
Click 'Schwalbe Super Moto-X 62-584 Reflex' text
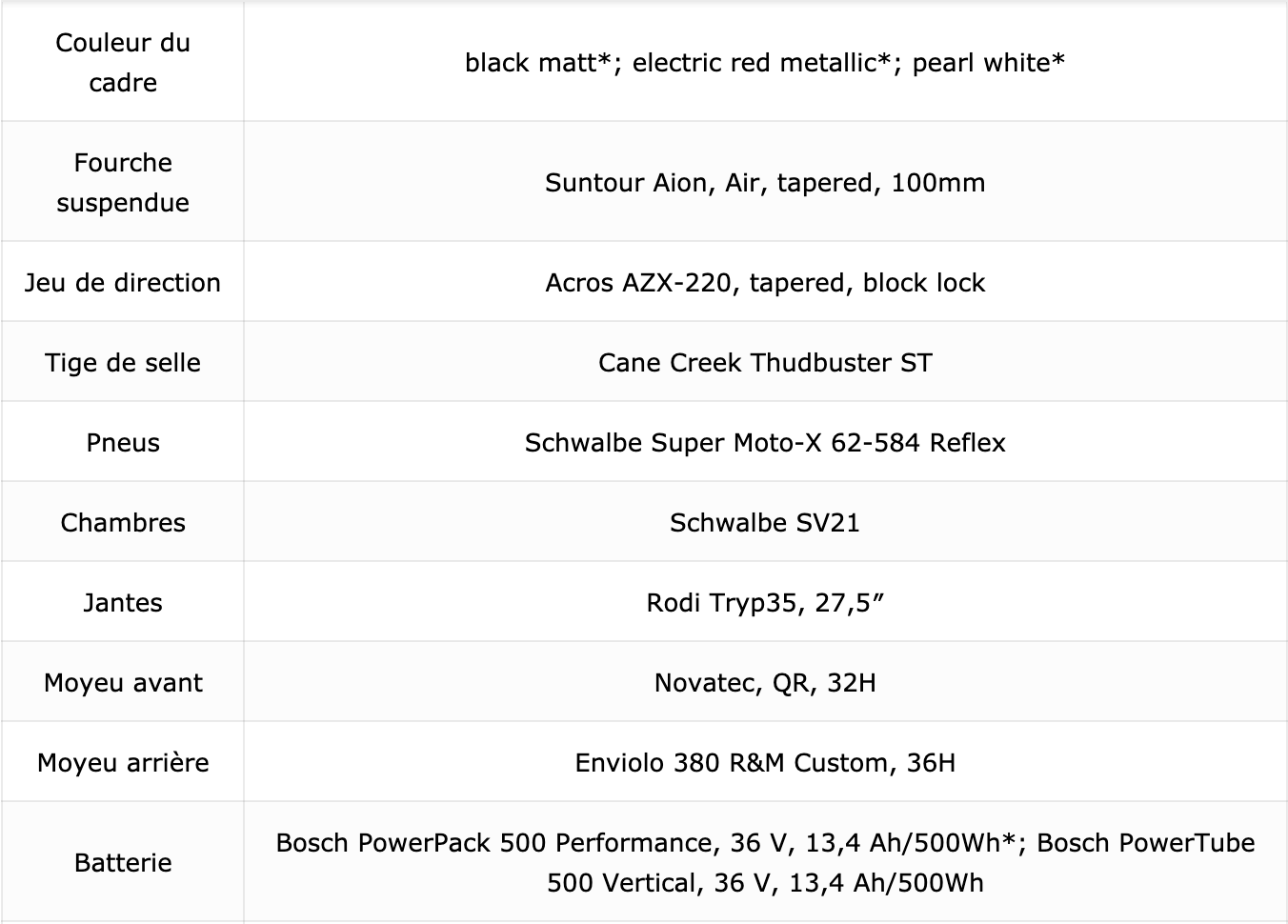click(x=765, y=443)
